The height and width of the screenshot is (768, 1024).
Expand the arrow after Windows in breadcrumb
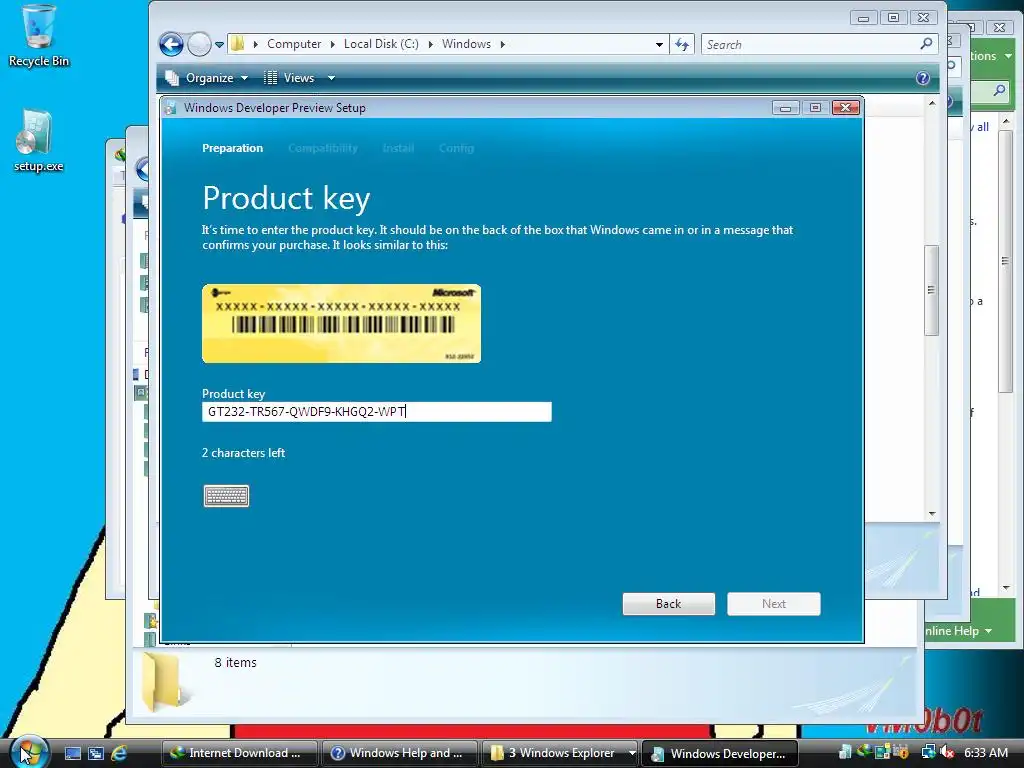point(502,44)
